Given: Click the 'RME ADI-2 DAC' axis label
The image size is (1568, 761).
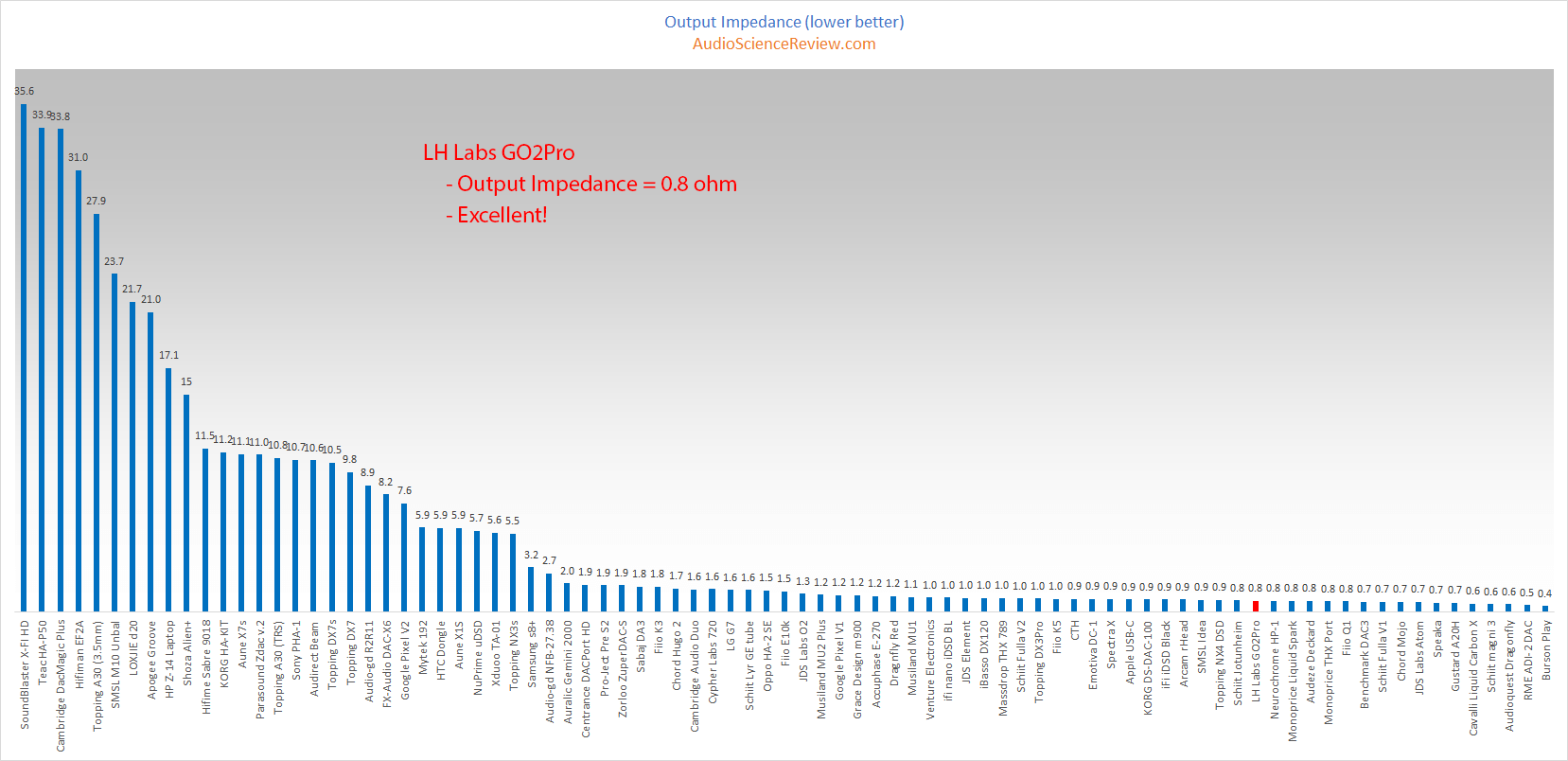Looking at the screenshot, I should (1526, 660).
